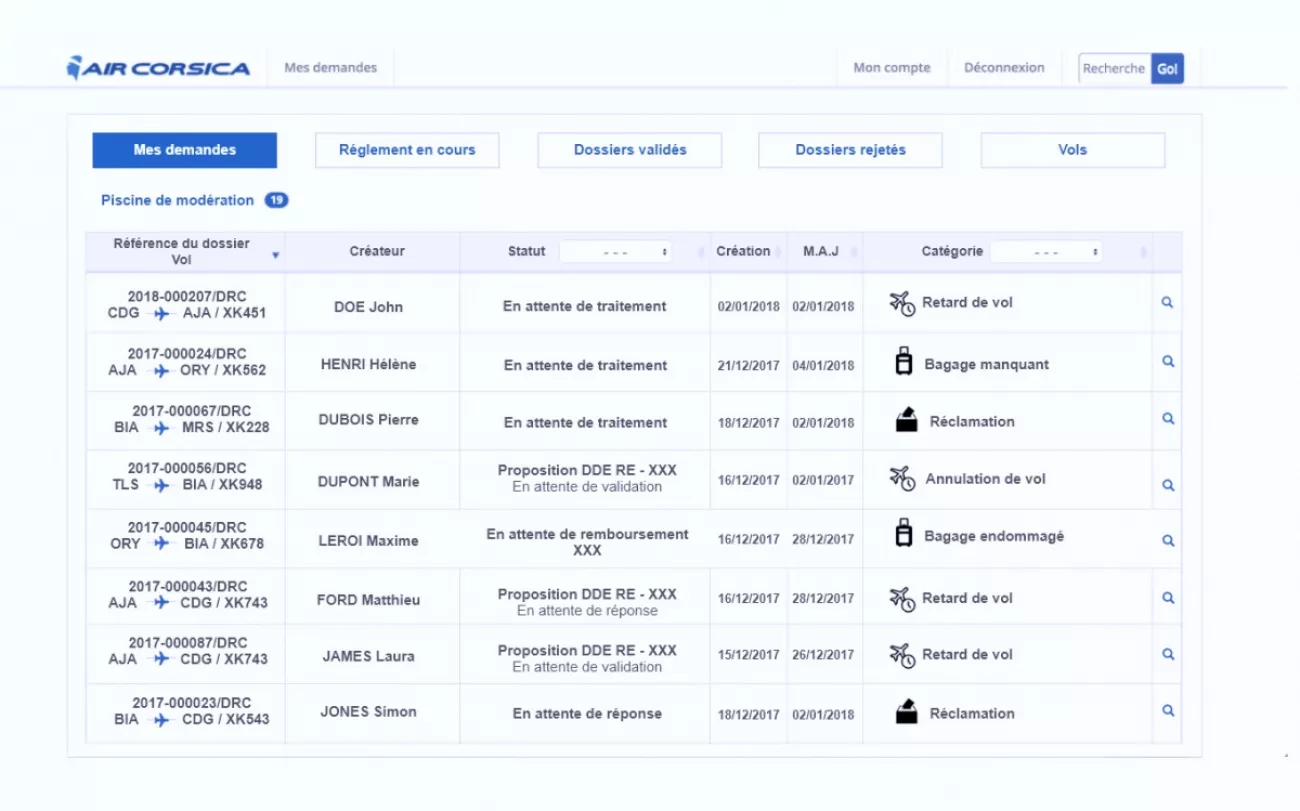The image size is (1300, 811).
Task: Open magnifier icon for JAMES Laura row
Action: pos(1167,654)
